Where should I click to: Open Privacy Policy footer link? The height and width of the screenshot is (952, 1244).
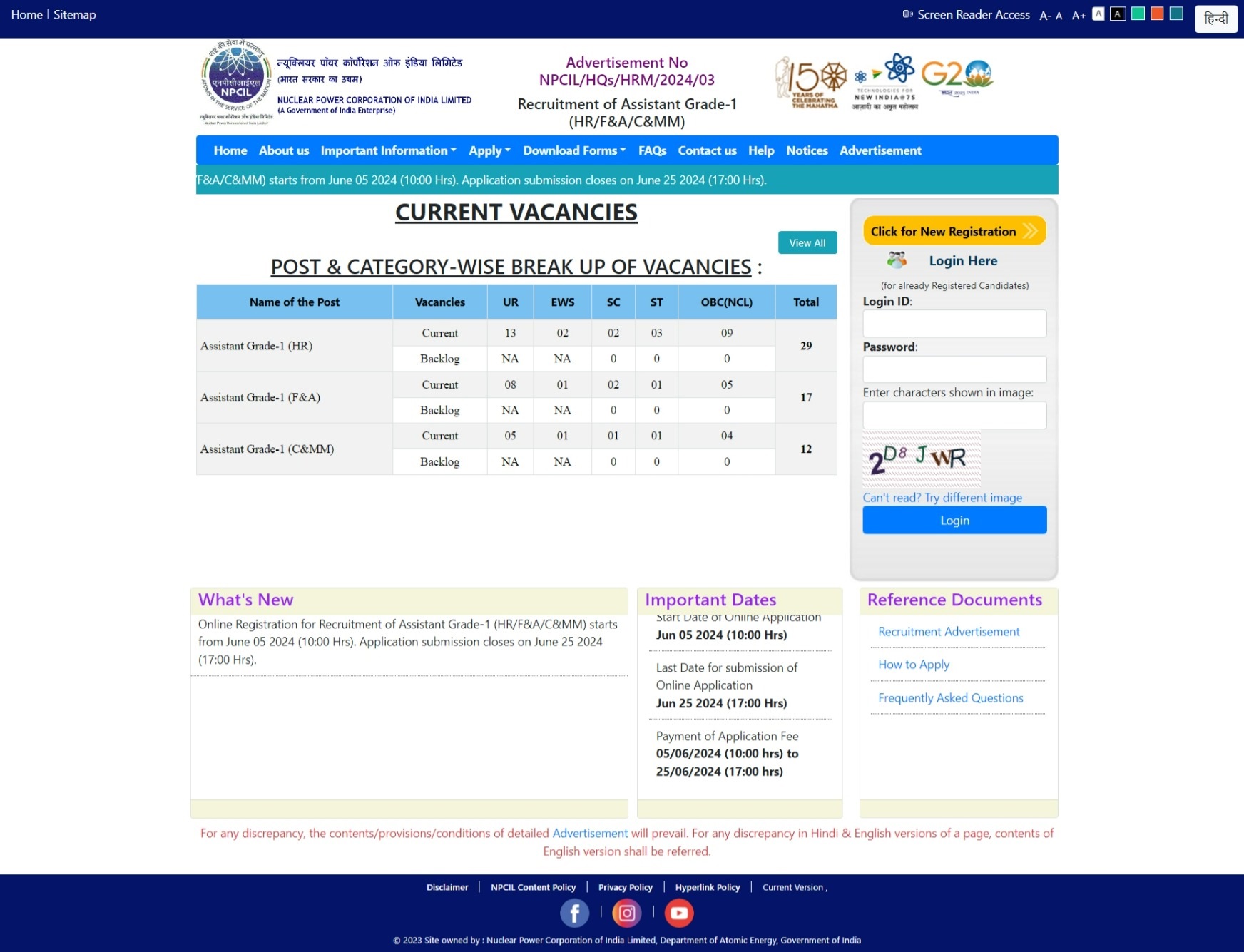[x=625, y=887]
